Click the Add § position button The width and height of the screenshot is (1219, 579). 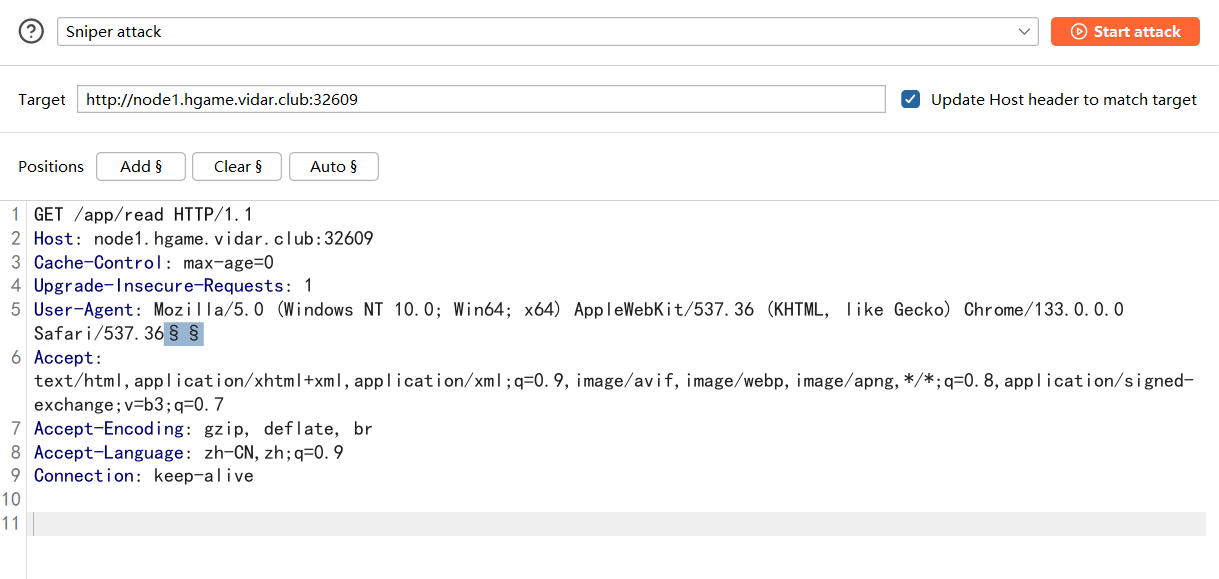141,167
